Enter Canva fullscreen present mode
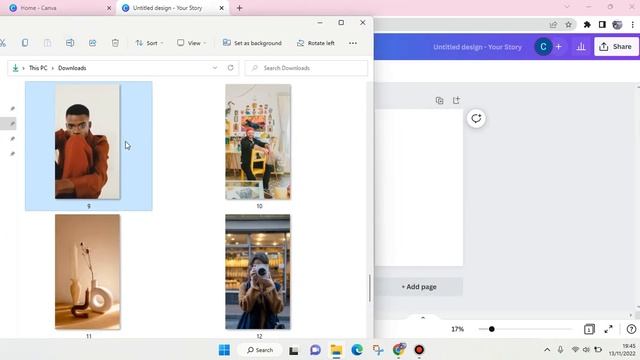640x360 pixels. point(608,329)
